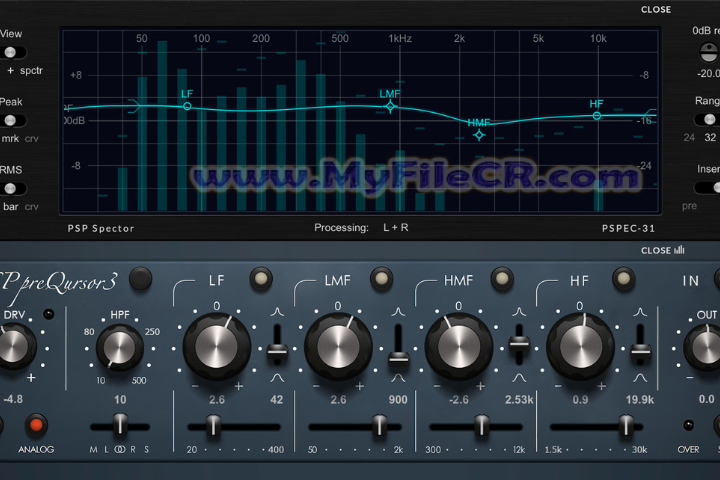Click the DRV drive knob
Viewport: 720px width, 480px height.
(13, 347)
